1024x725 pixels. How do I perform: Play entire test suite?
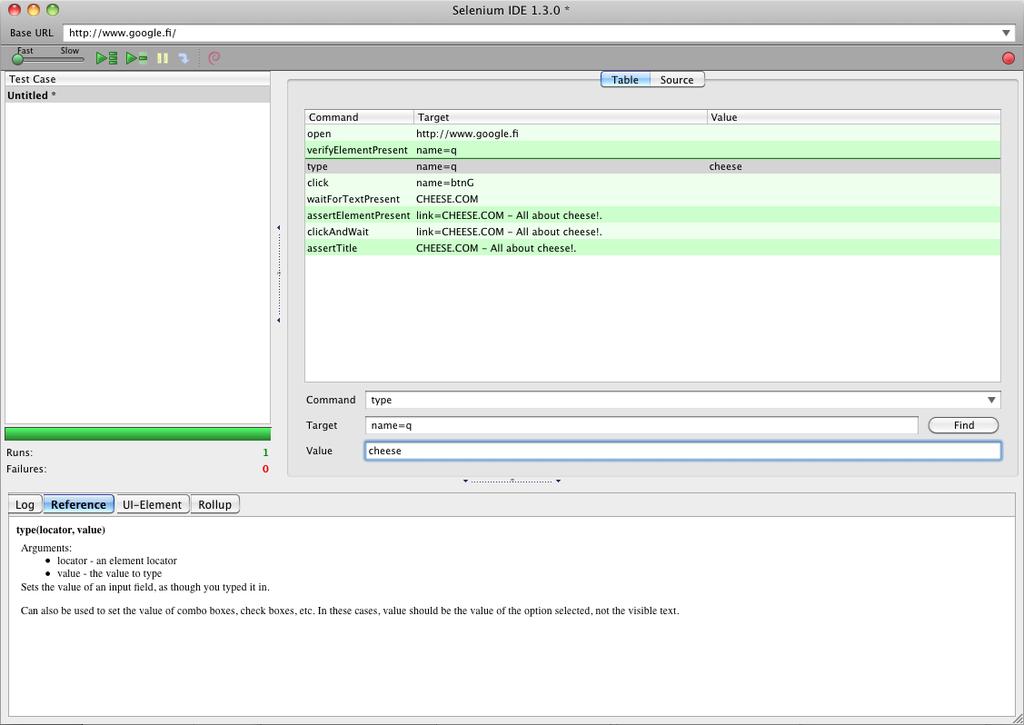(x=106, y=58)
